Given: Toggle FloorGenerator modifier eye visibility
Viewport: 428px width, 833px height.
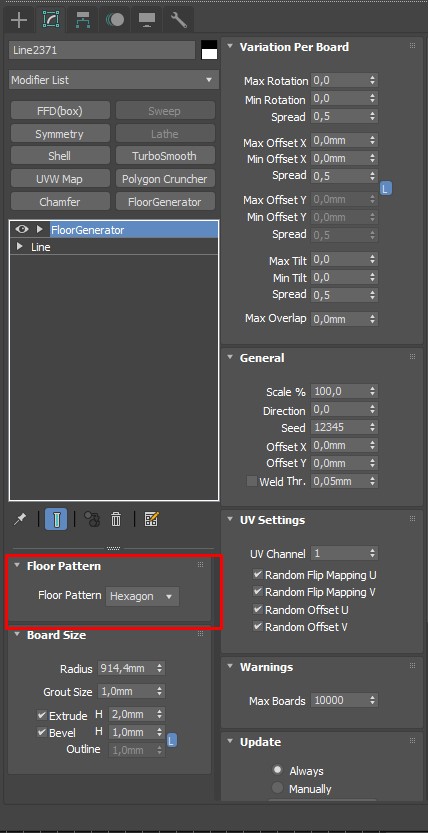Looking at the screenshot, I should (22, 229).
